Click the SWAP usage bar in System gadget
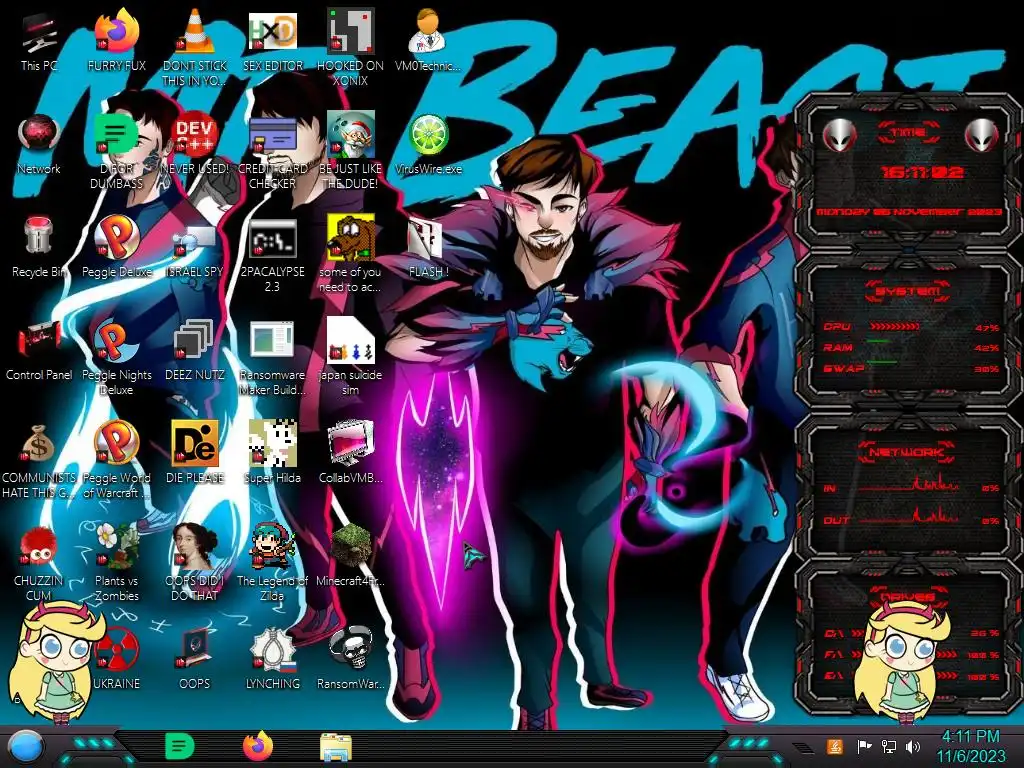 (882, 362)
